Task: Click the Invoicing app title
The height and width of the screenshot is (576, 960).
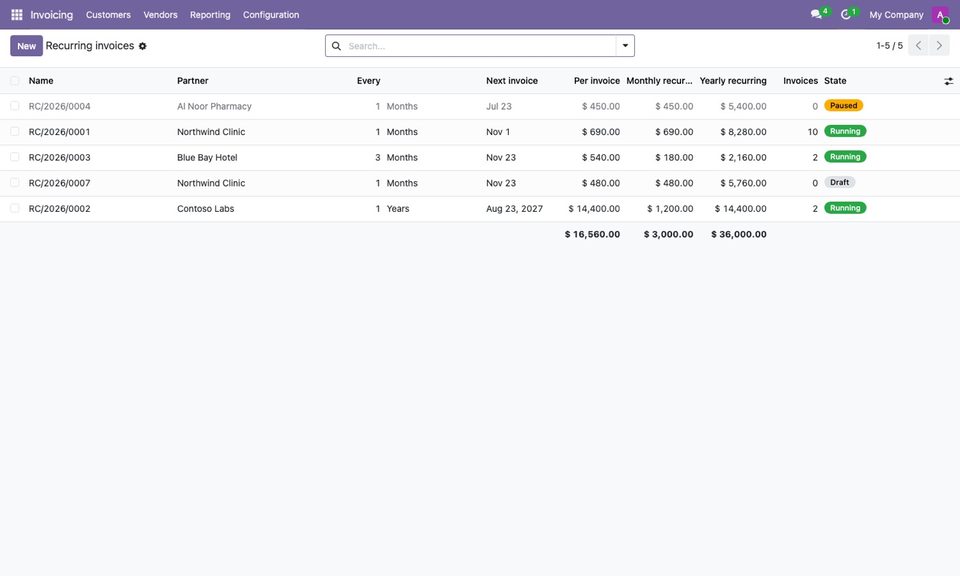Action: (x=51, y=15)
